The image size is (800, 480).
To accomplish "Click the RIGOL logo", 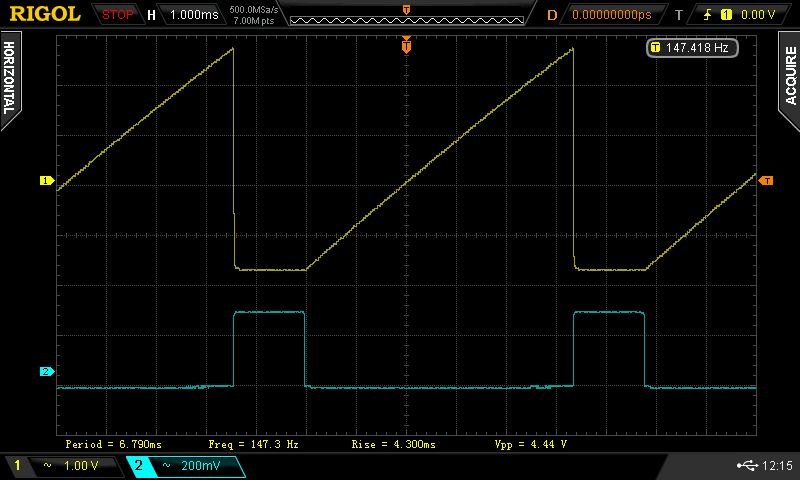I will [45, 14].
